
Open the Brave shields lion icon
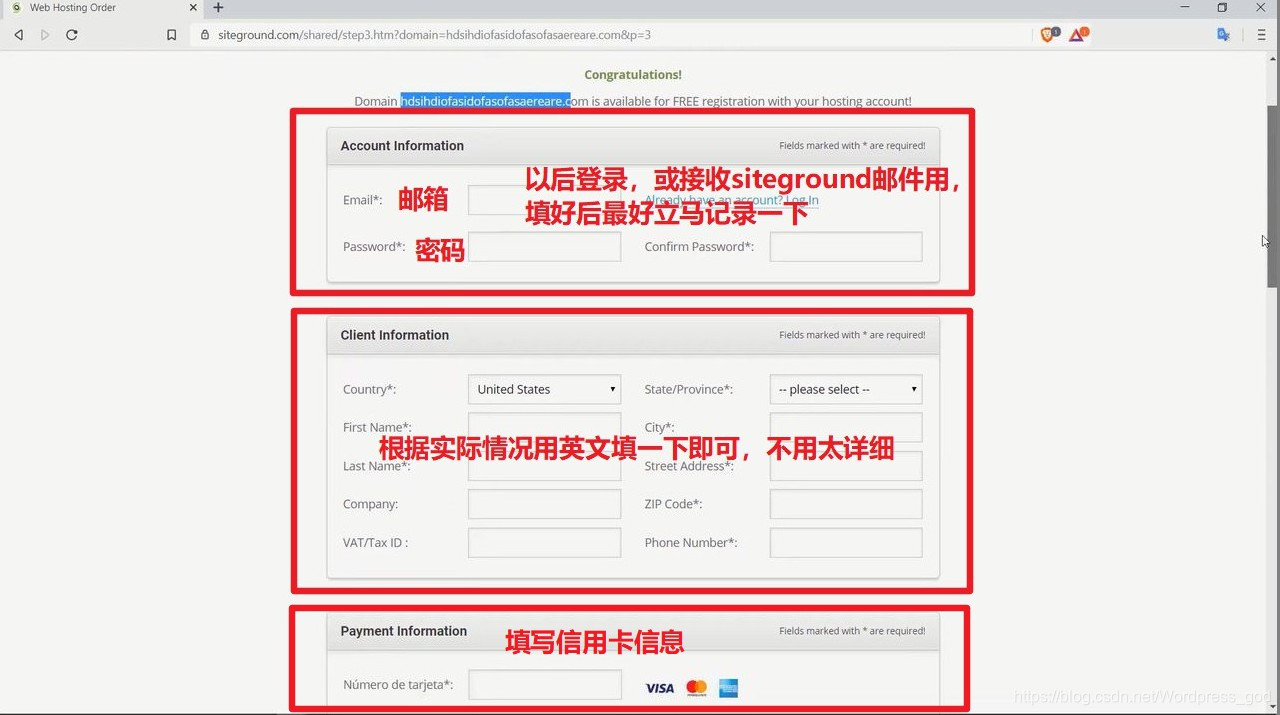[1049, 34]
